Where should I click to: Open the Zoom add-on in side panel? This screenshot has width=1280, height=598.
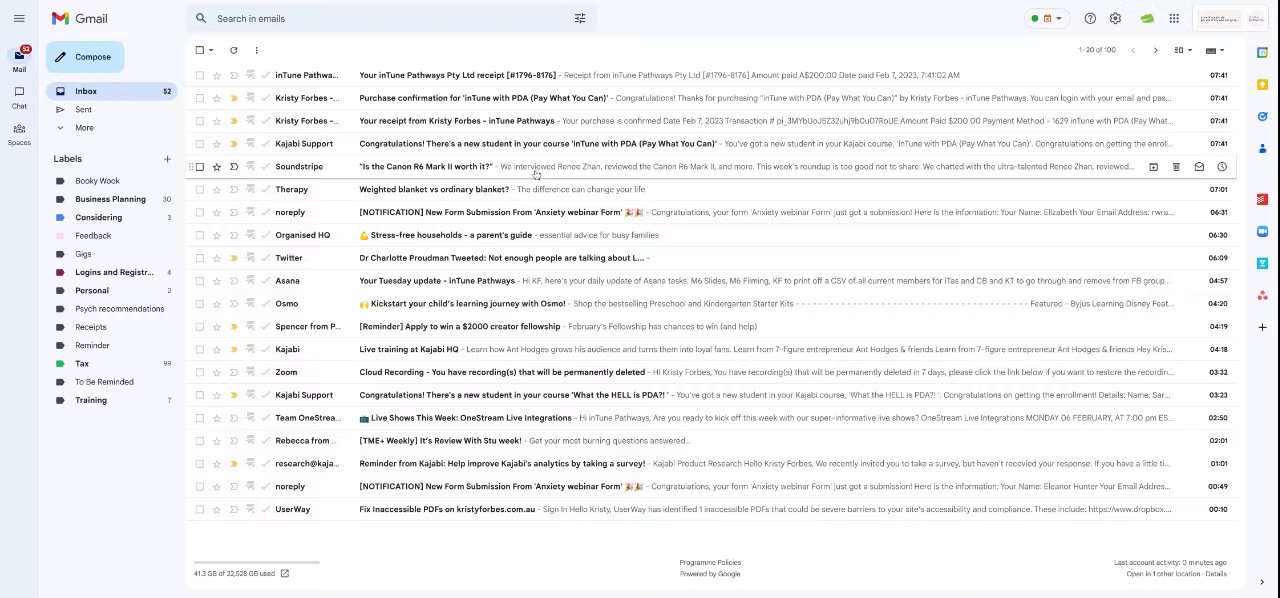click(x=1263, y=231)
